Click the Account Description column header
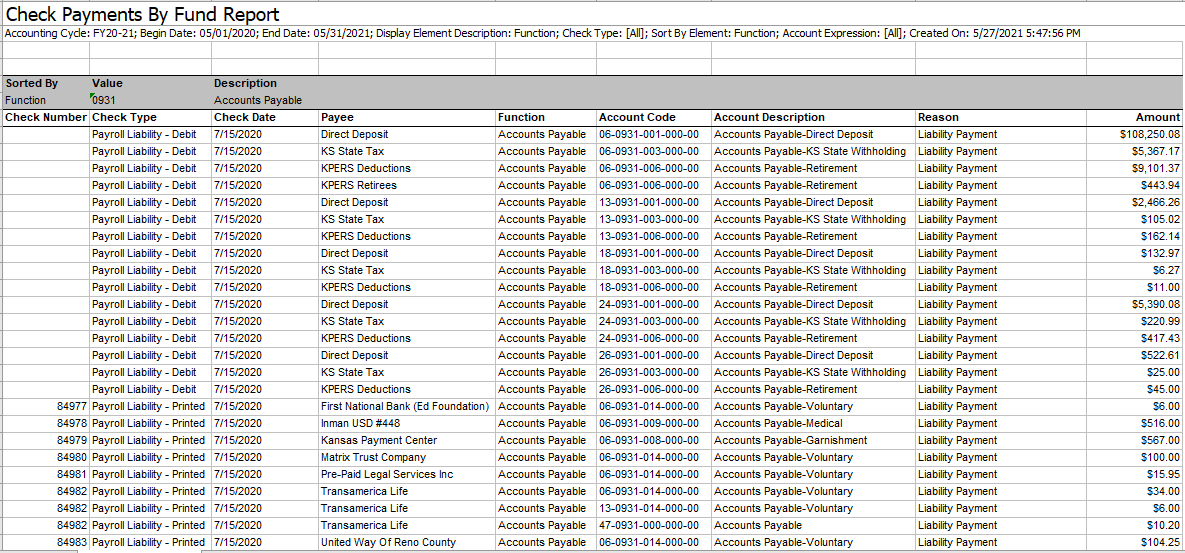This screenshot has width=1185, height=553. click(x=813, y=117)
